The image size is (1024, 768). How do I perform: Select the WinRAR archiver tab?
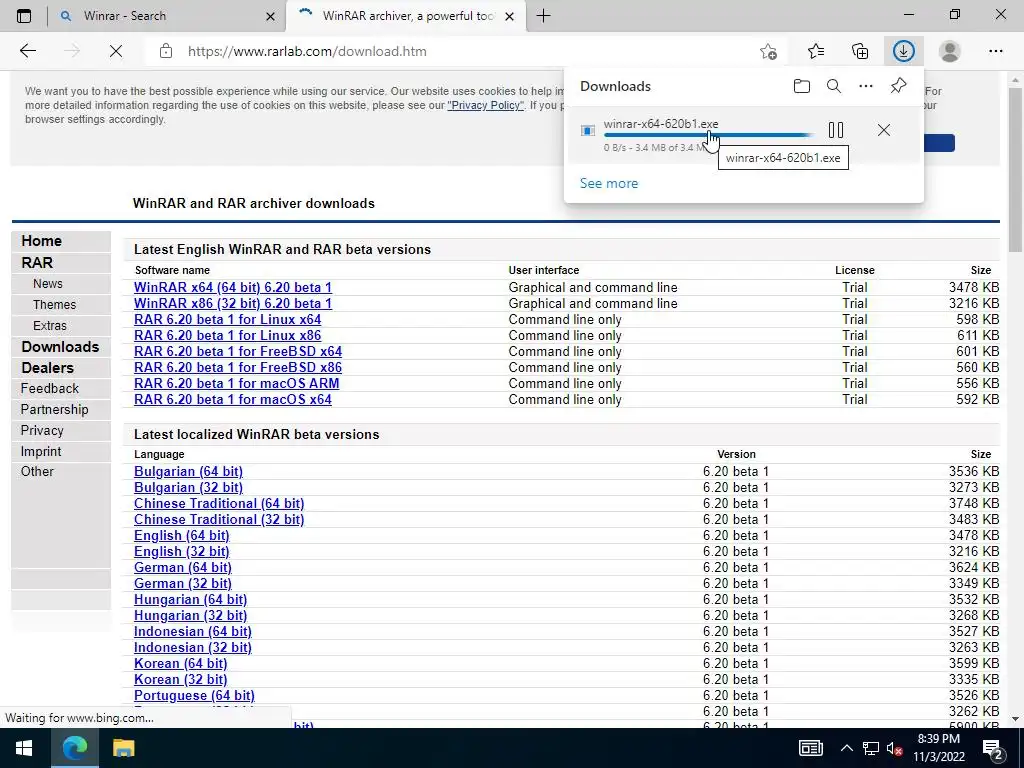408,16
